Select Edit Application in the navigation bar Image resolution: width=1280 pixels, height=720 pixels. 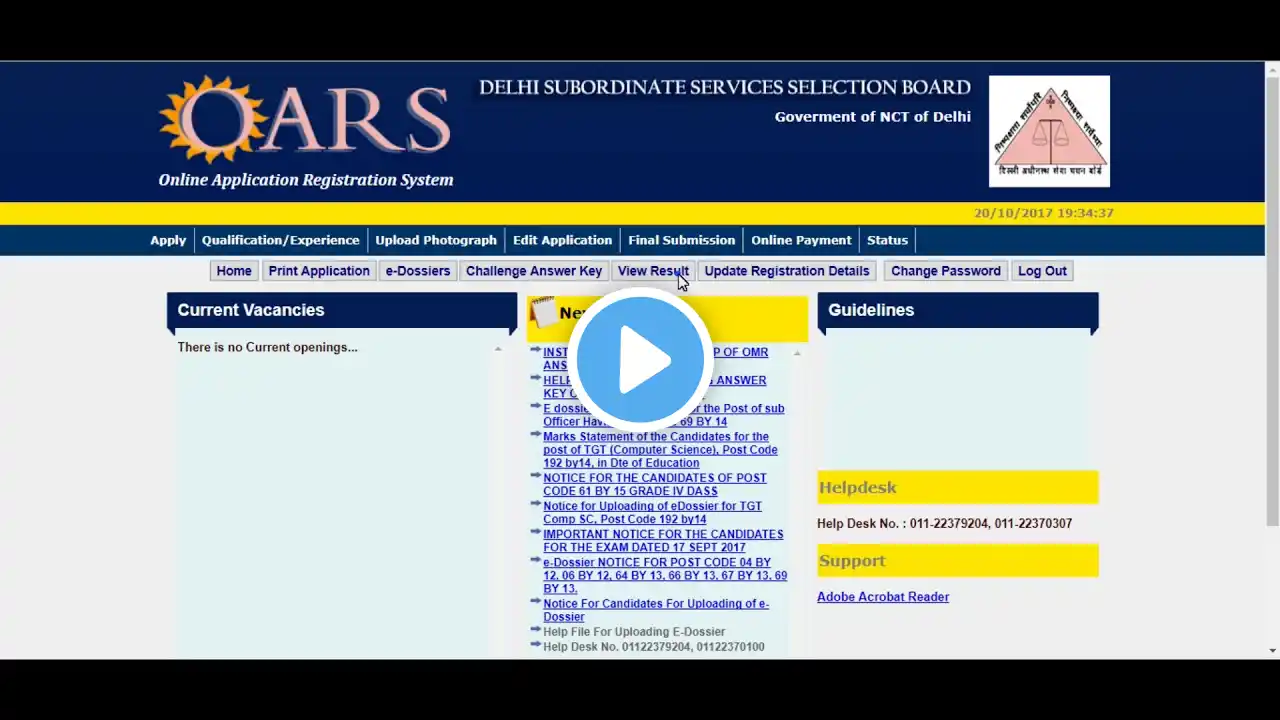pos(562,240)
